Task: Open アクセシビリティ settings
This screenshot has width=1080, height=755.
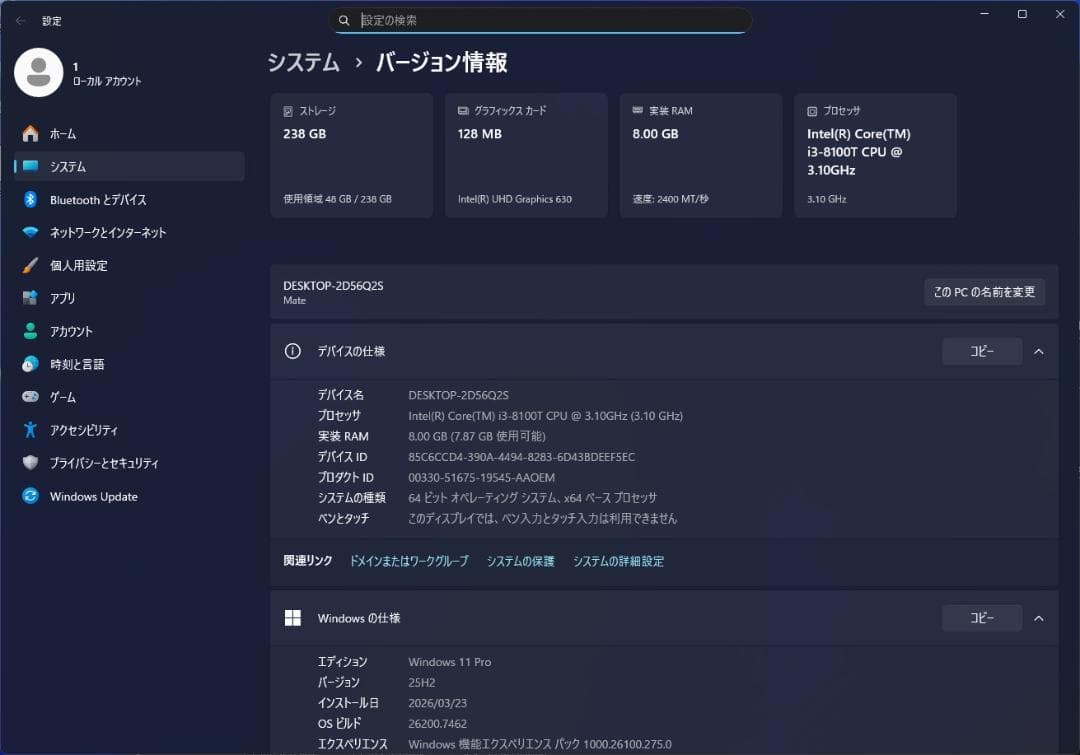Action: 129,430
